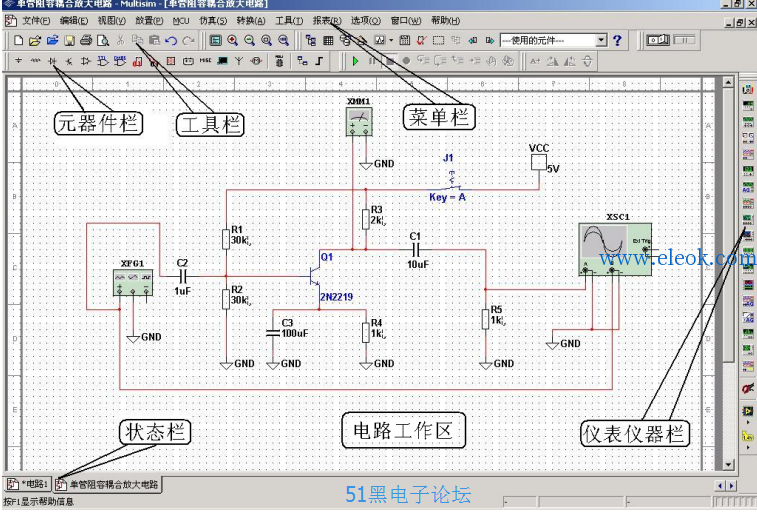Flip the simulation on/off switch

pos(658,40)
